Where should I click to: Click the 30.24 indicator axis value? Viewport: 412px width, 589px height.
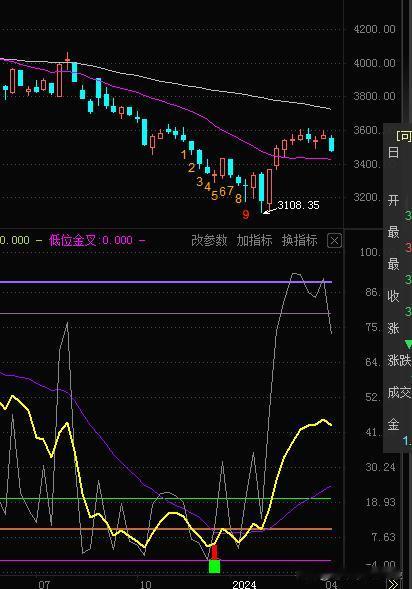380,467
